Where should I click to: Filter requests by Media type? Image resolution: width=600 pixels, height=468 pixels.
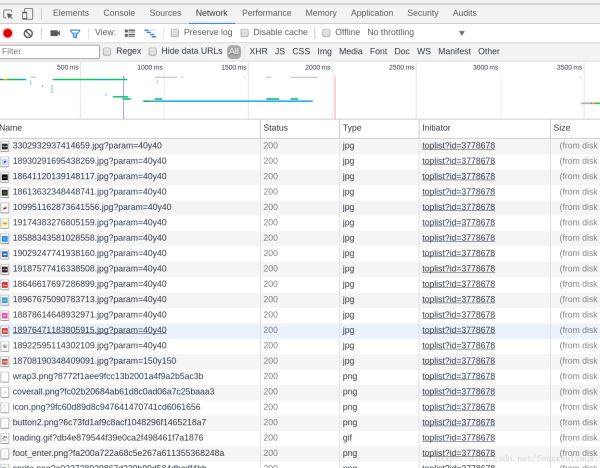[351, 51]
